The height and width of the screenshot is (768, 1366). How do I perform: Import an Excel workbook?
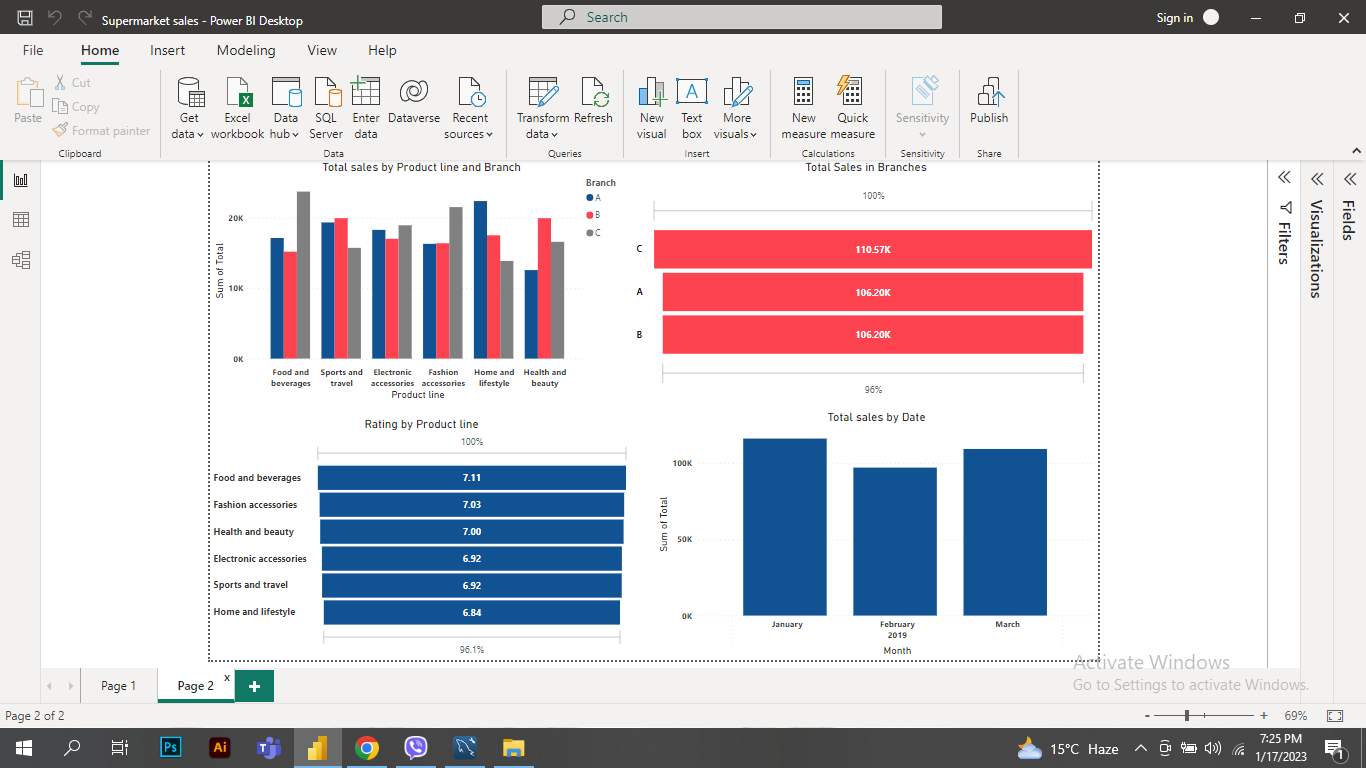[x=237, y=107]
